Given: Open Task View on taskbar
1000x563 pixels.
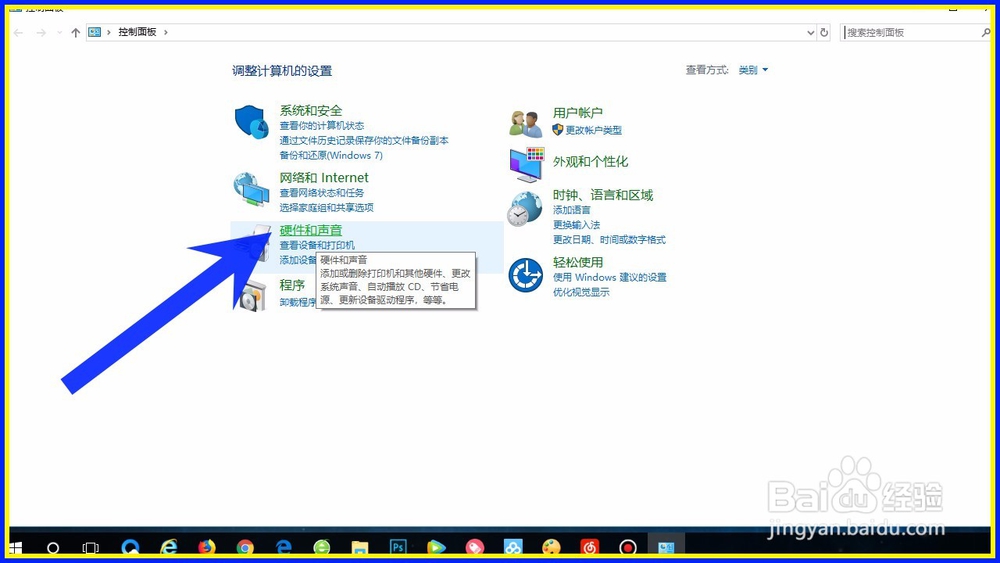Looking at the screenshot, I should coord(91,548).
